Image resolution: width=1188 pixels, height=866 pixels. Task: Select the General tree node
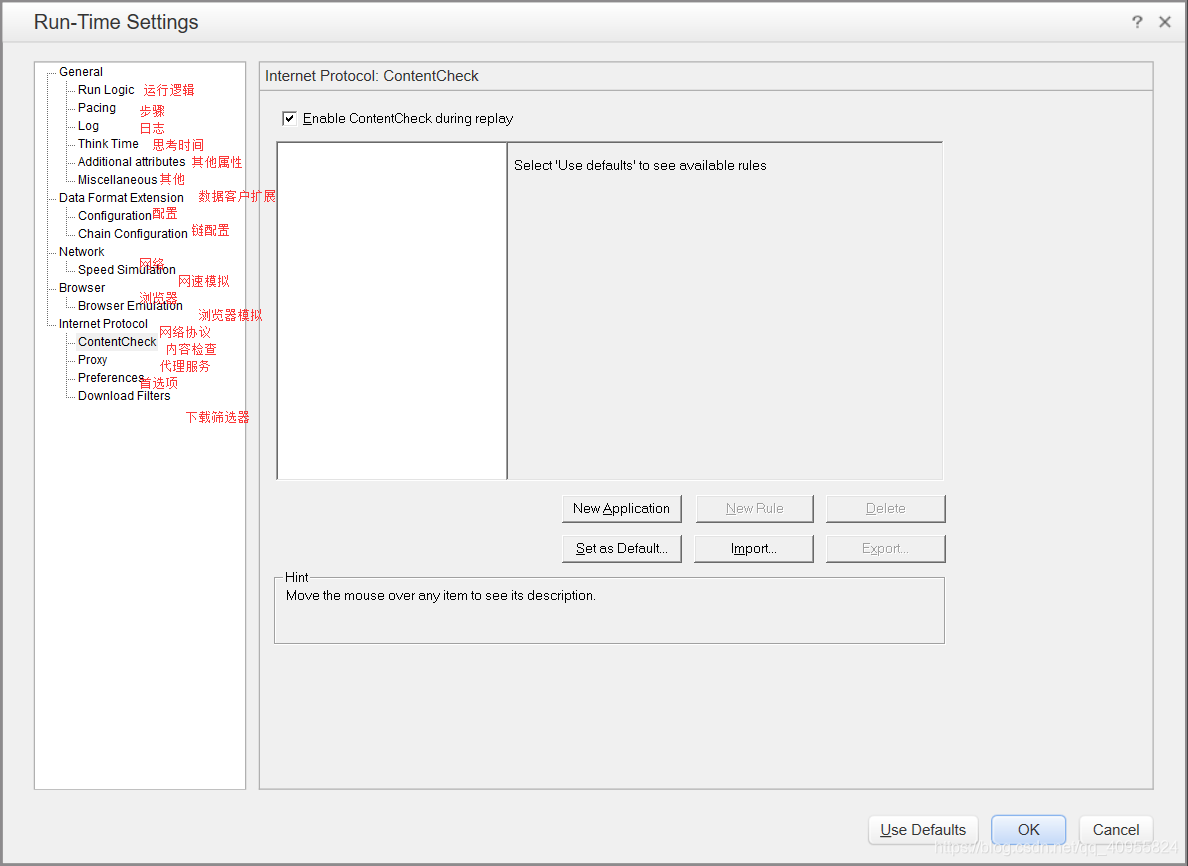point(81,72)
